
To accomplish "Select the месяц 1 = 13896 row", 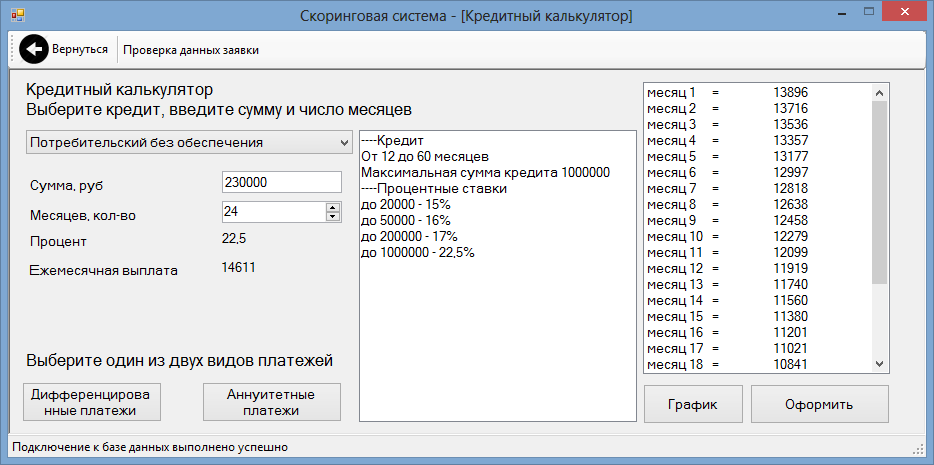I will coord(758,93).
